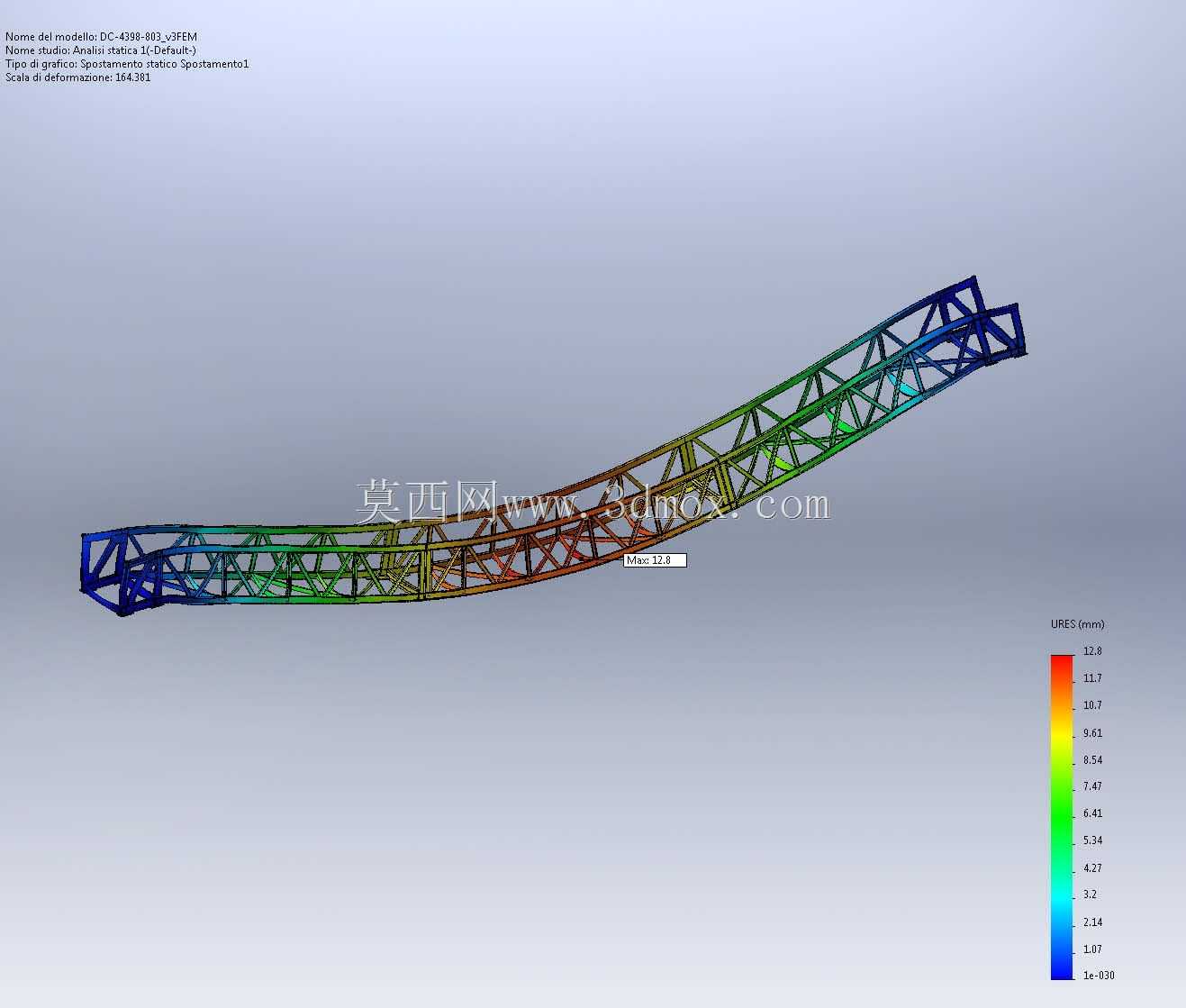The height and width of the screenshot is (1008, 1186).
Task: Click the 12.8 value on legend scale
Action: [1092, 651]
